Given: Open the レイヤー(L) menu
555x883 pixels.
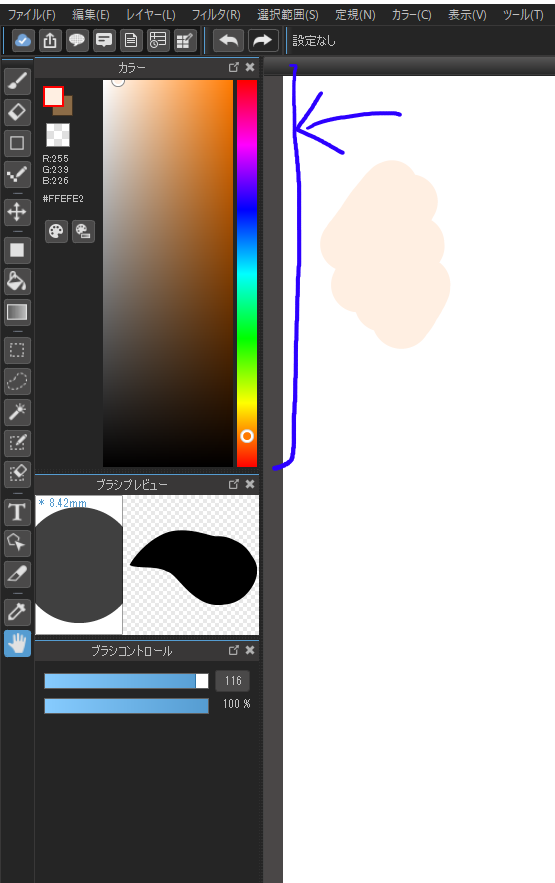Looking at the screenshot, I should [x=150, y=15].
